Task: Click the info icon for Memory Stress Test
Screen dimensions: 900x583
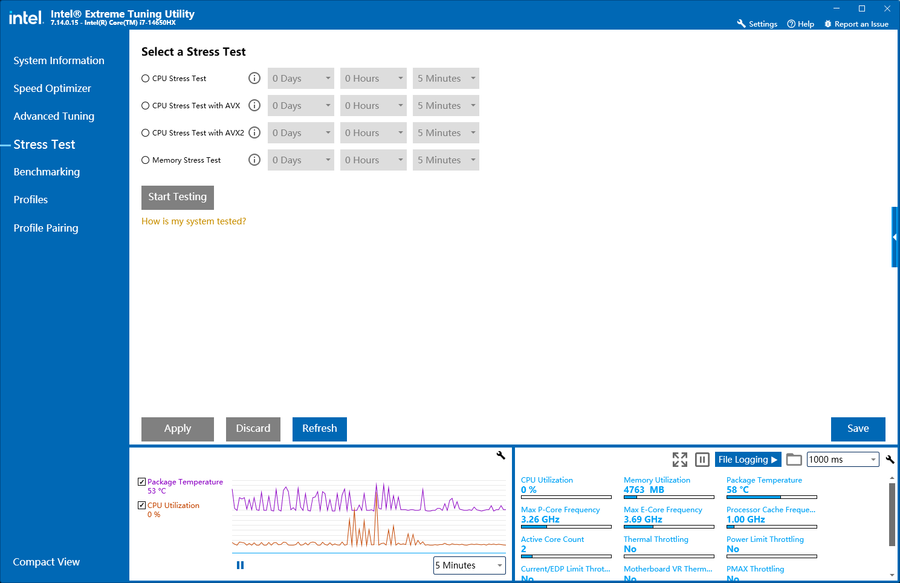Action: pos(254,160)
